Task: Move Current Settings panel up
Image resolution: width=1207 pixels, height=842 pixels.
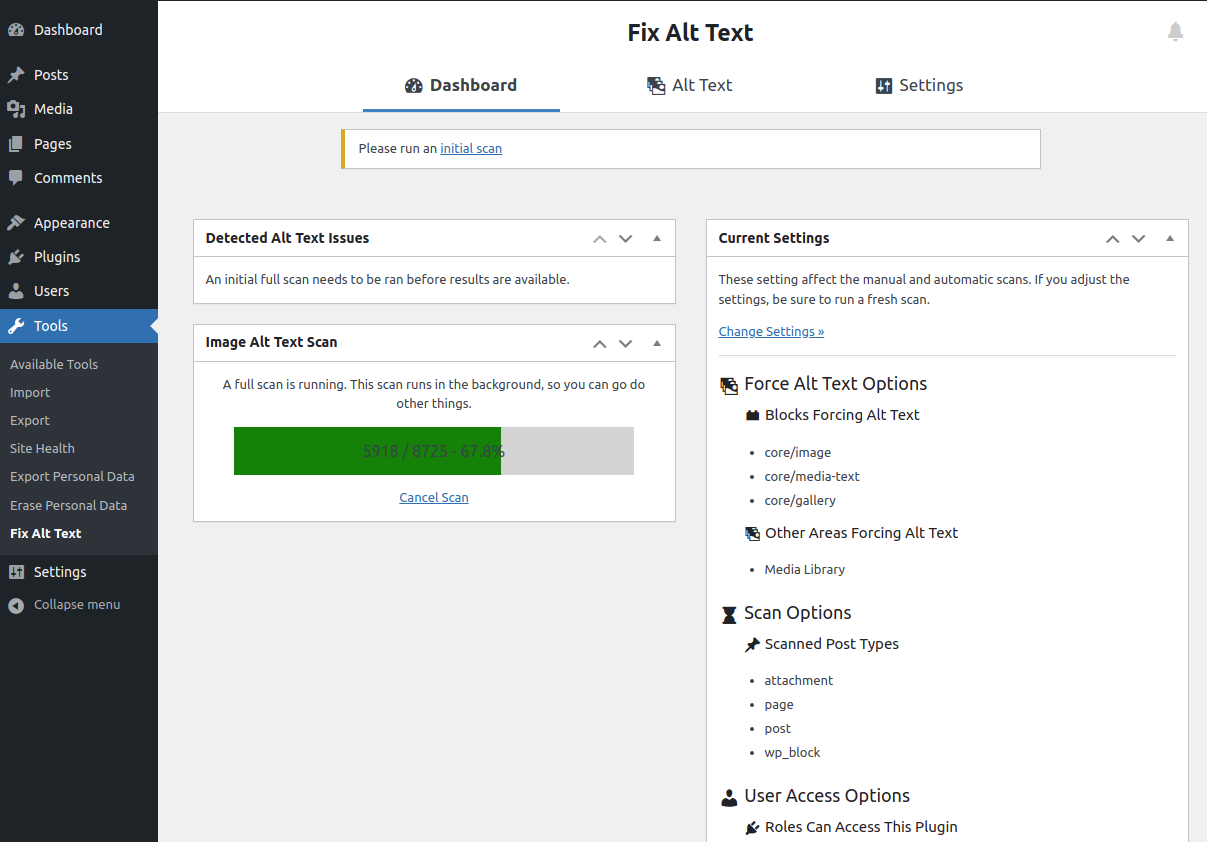Action: pos(1113,239)
